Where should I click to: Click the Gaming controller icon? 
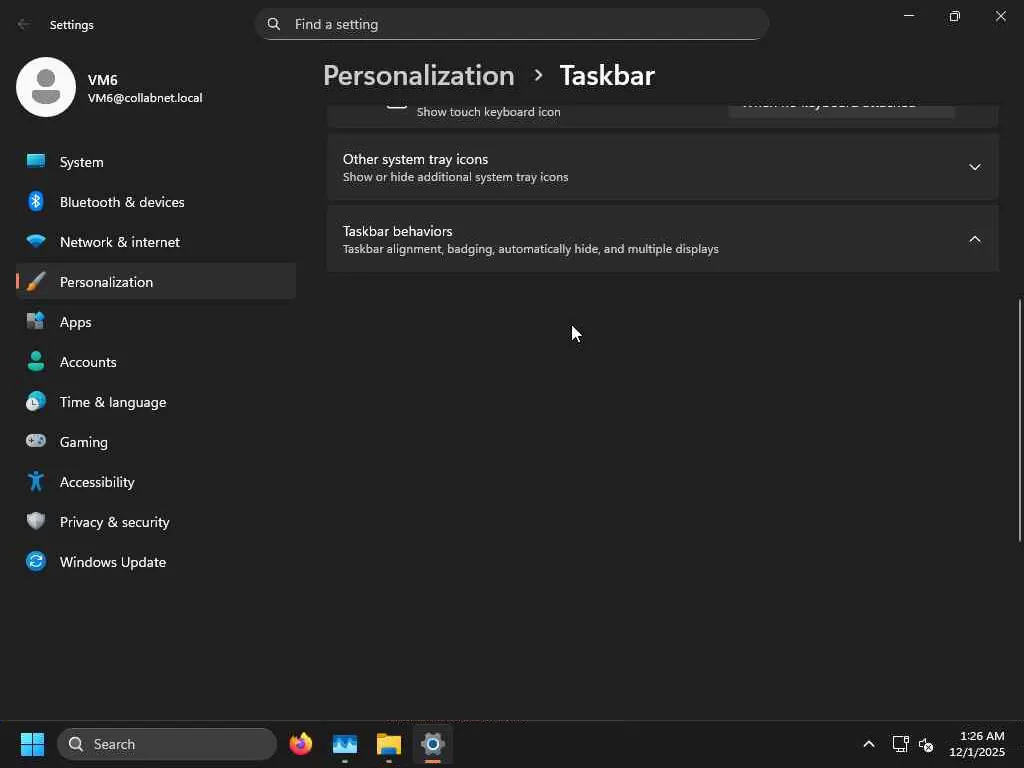36,441
